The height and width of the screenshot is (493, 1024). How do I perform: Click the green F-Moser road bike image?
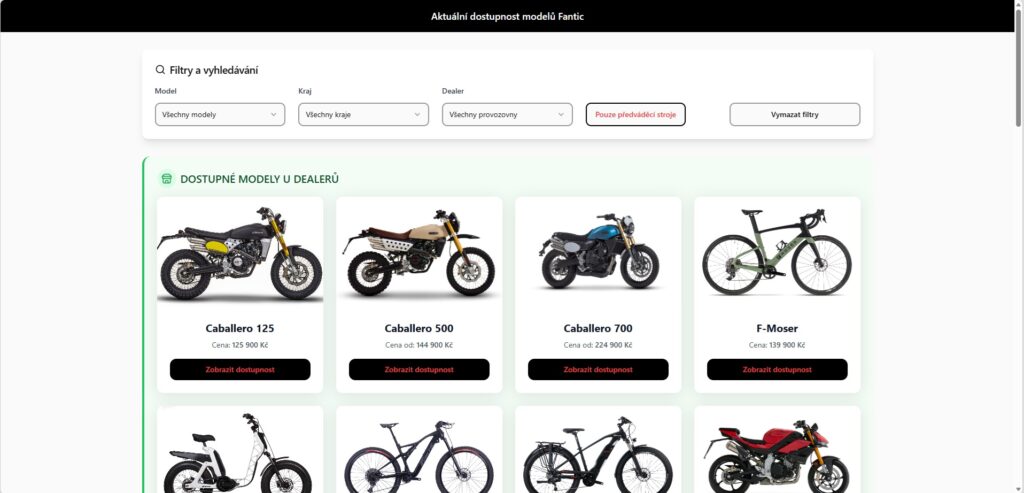click(x=777, y=251)
